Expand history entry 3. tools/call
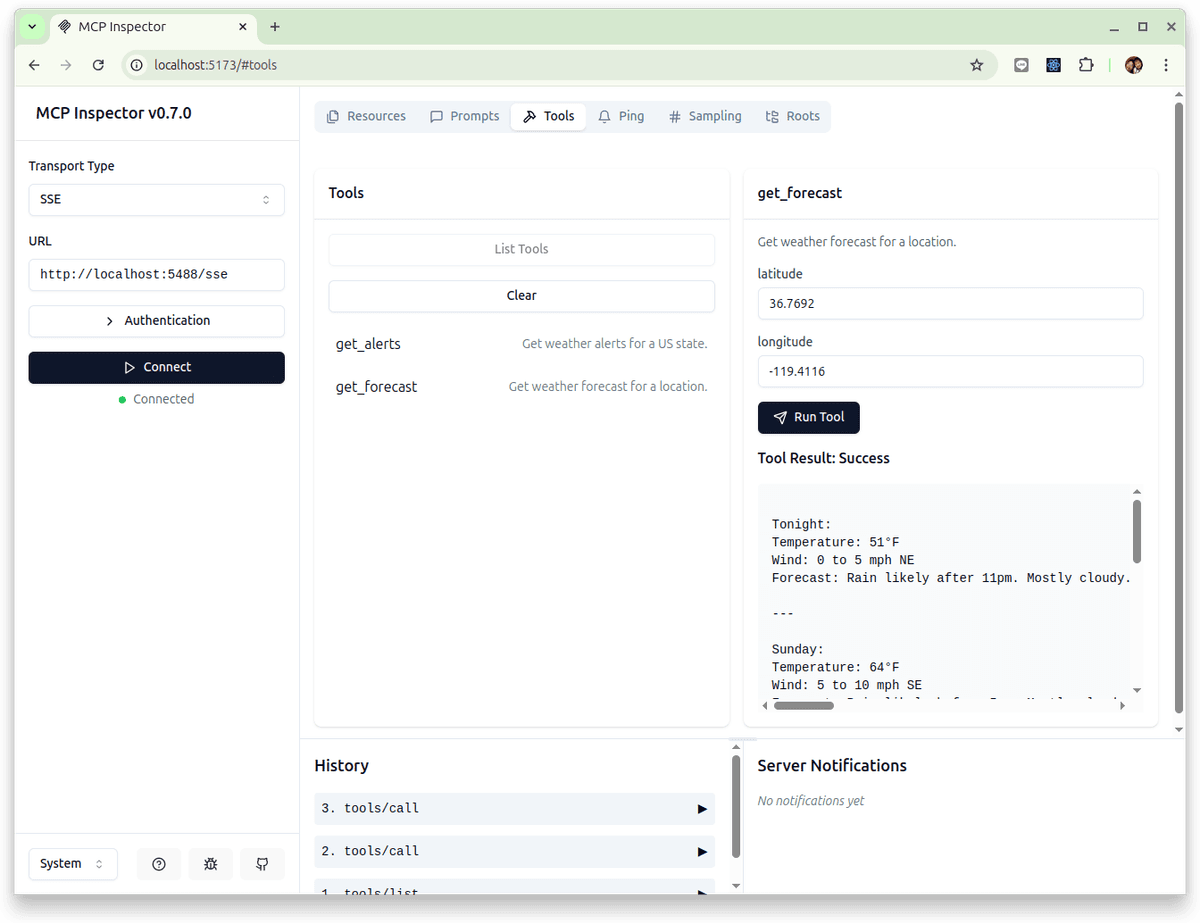The height and width of the screenshot is (923, 1200). [514, 808]
